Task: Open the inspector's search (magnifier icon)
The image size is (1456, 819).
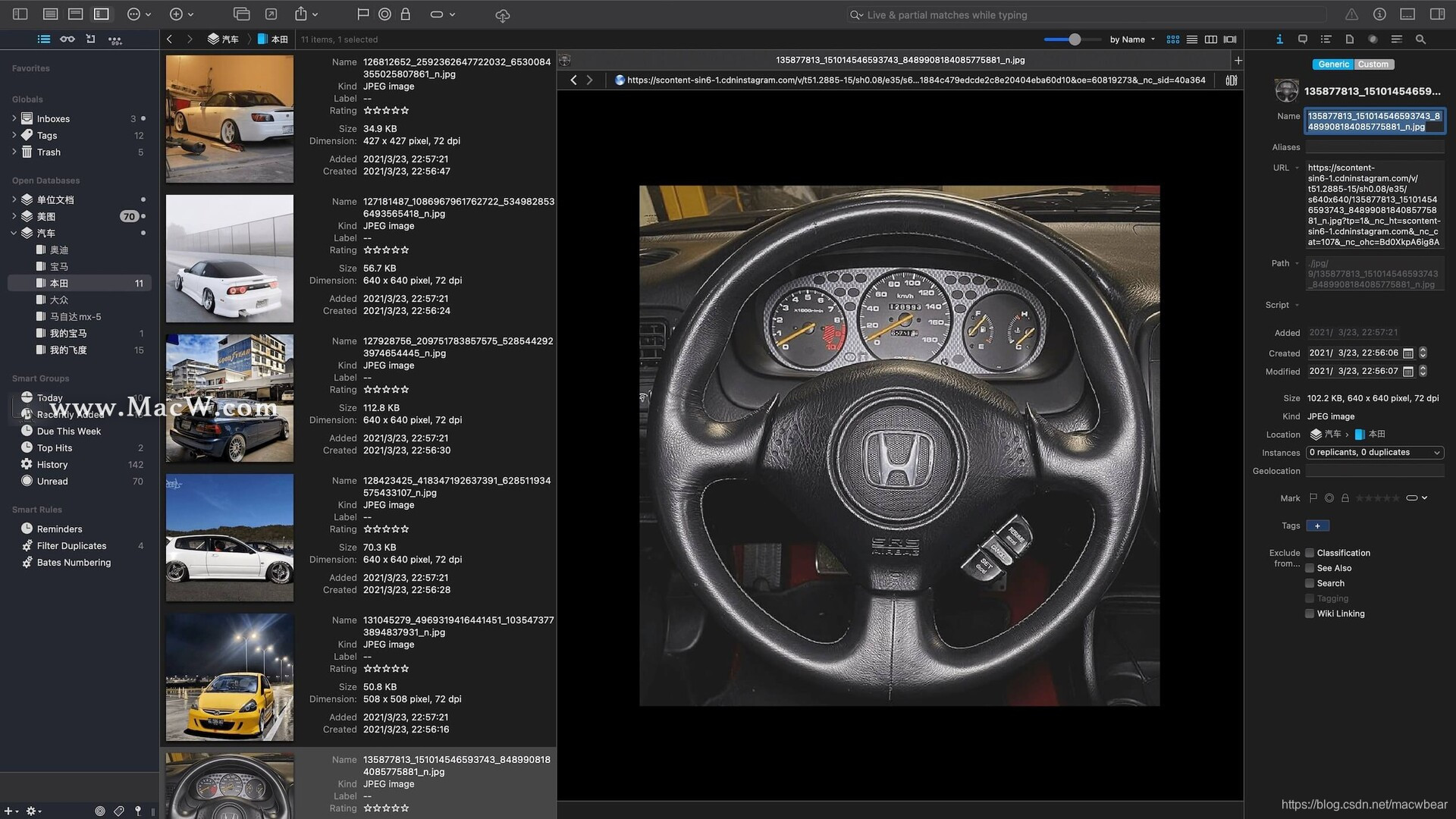Action: (x=1420, y=39)
